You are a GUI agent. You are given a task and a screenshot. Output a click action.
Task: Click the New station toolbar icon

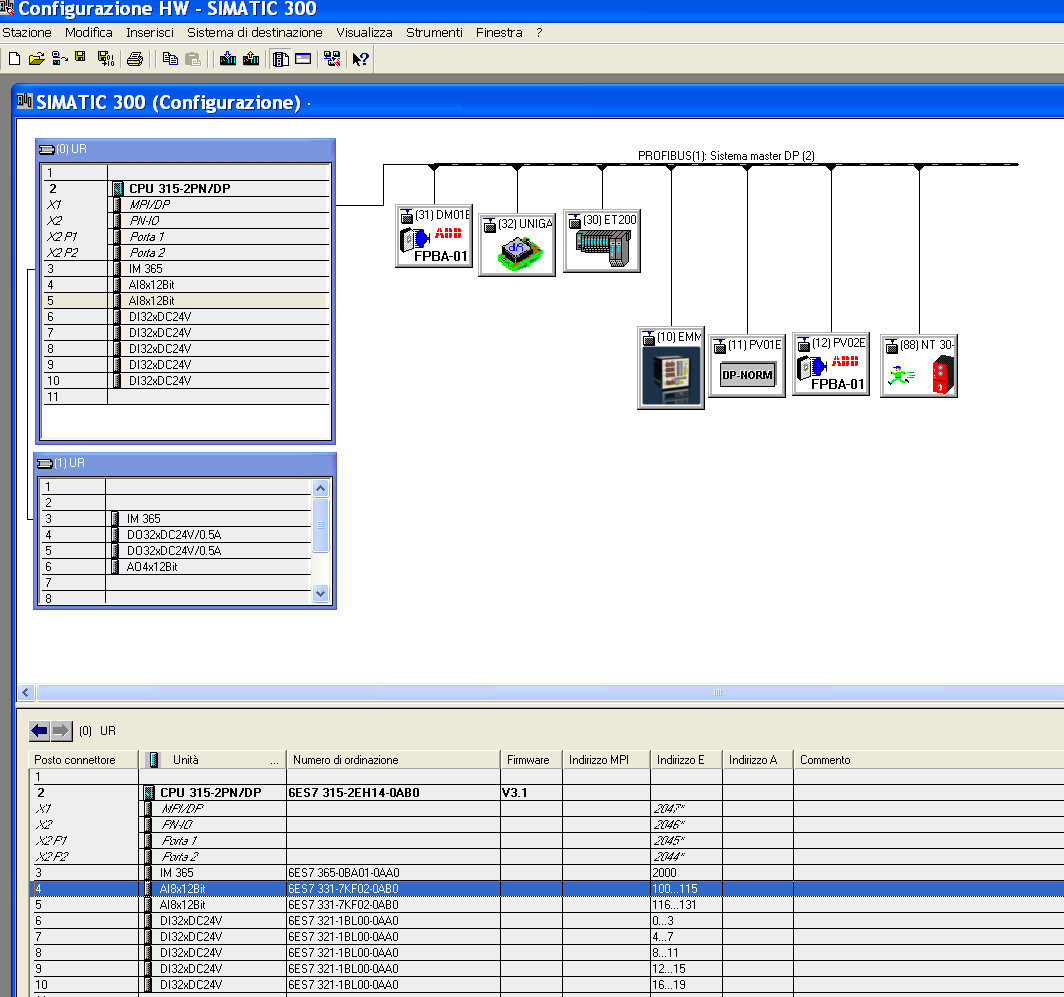(14, 59)
